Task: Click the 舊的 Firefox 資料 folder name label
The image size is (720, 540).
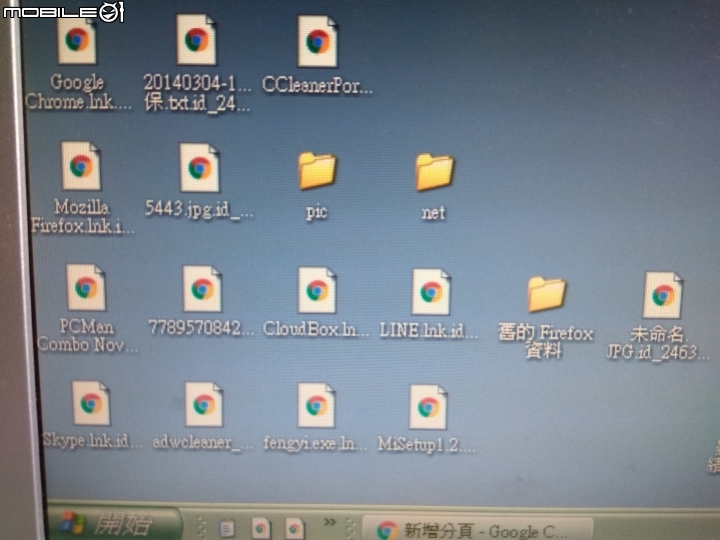Action: pyautogui.click(x=546, y=342)
